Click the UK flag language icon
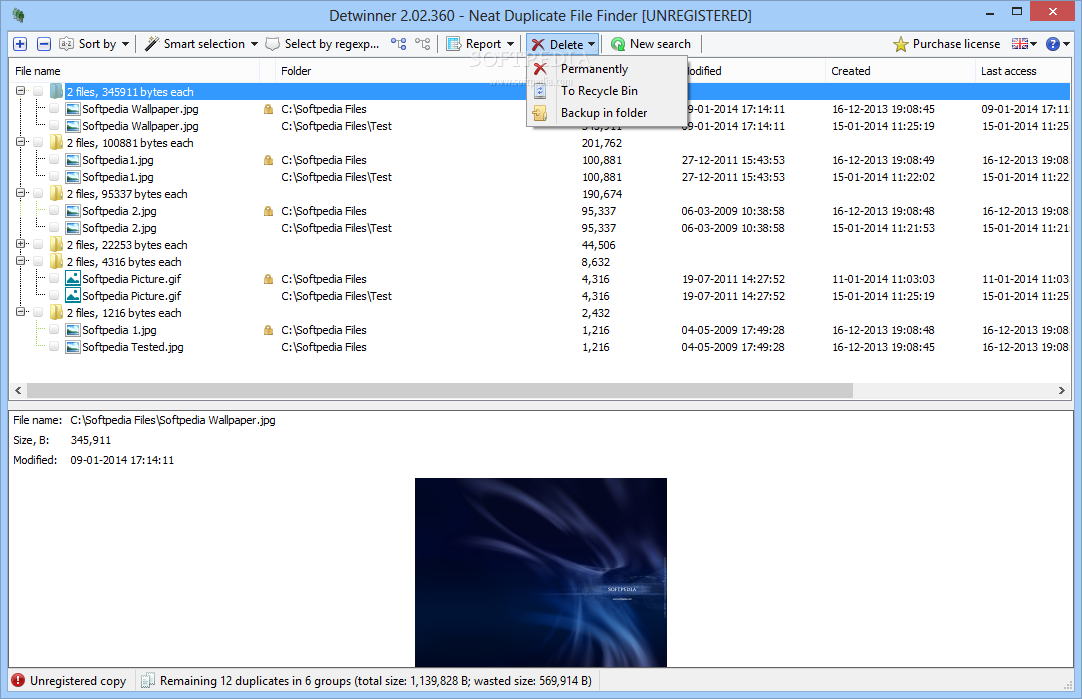This screenshot has width=1082, height=699. tap(1019, 44)
